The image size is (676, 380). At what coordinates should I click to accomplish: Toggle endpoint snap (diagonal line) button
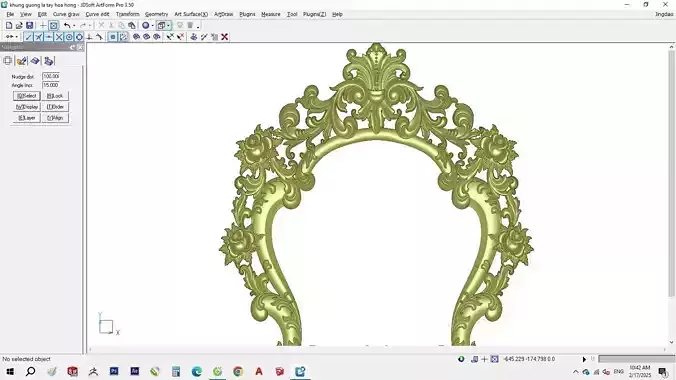pos(28,37)
